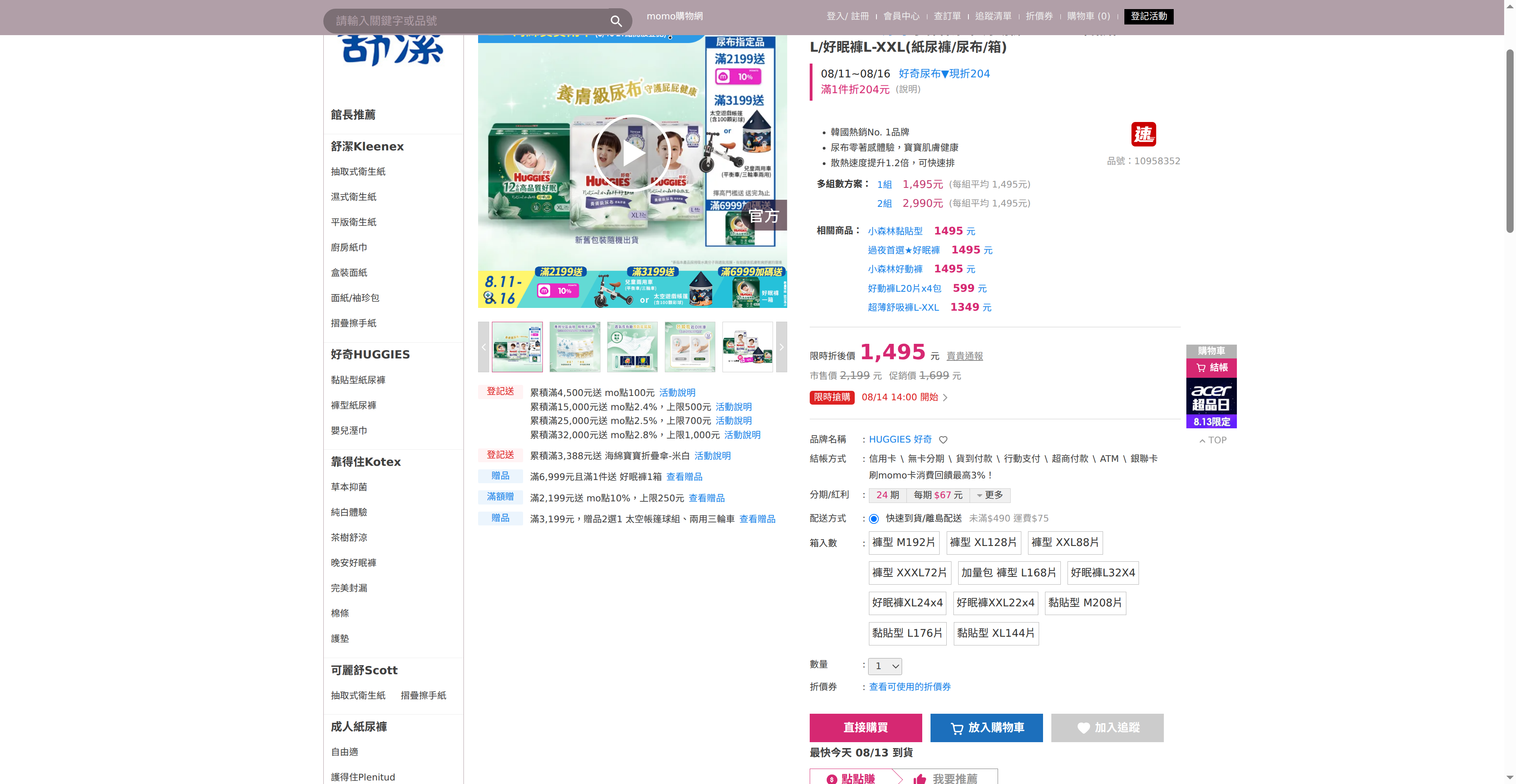
Task: Click the acer 超品日 banner
Action: (1211, 403)
